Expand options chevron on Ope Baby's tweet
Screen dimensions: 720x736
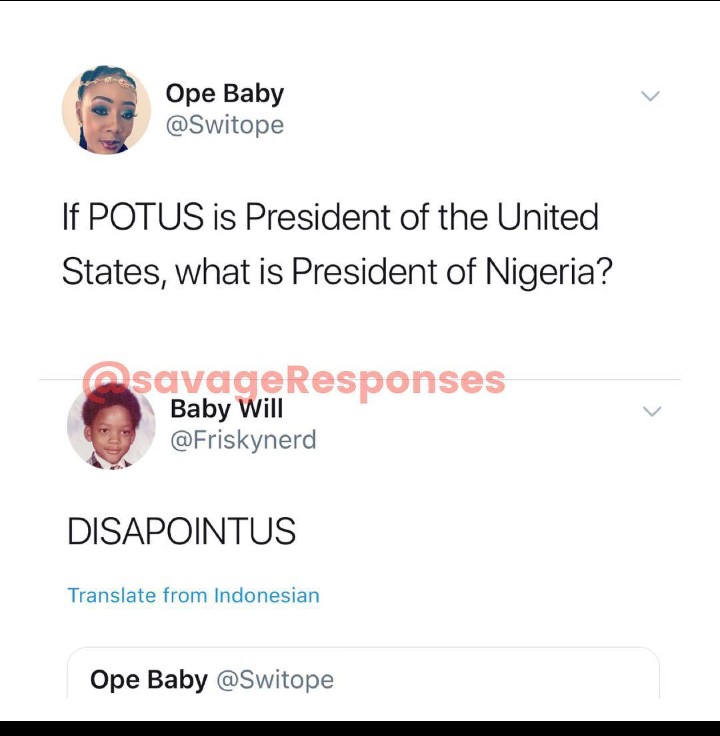(x=651, y=96)
